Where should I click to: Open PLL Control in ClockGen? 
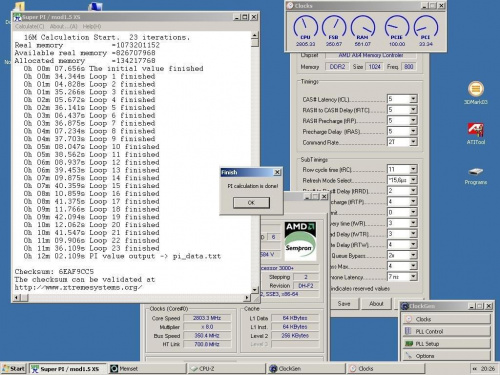447,331
